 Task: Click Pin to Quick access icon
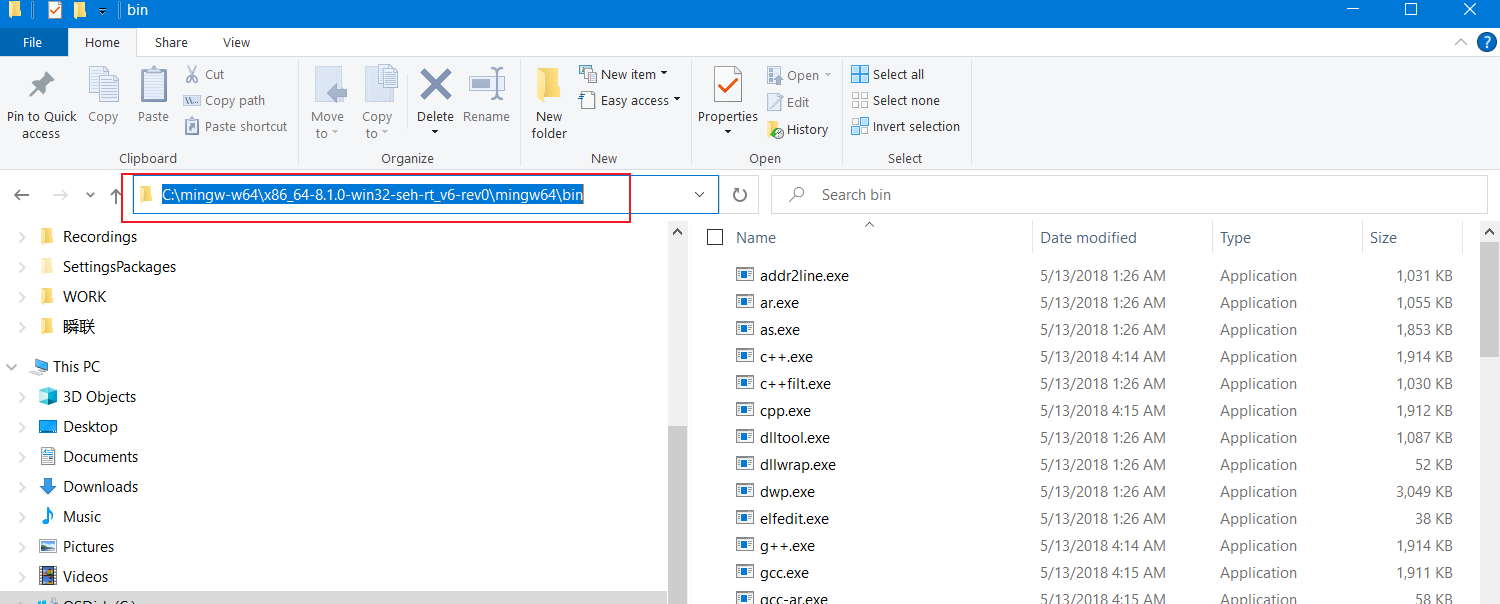coord(41,86)
